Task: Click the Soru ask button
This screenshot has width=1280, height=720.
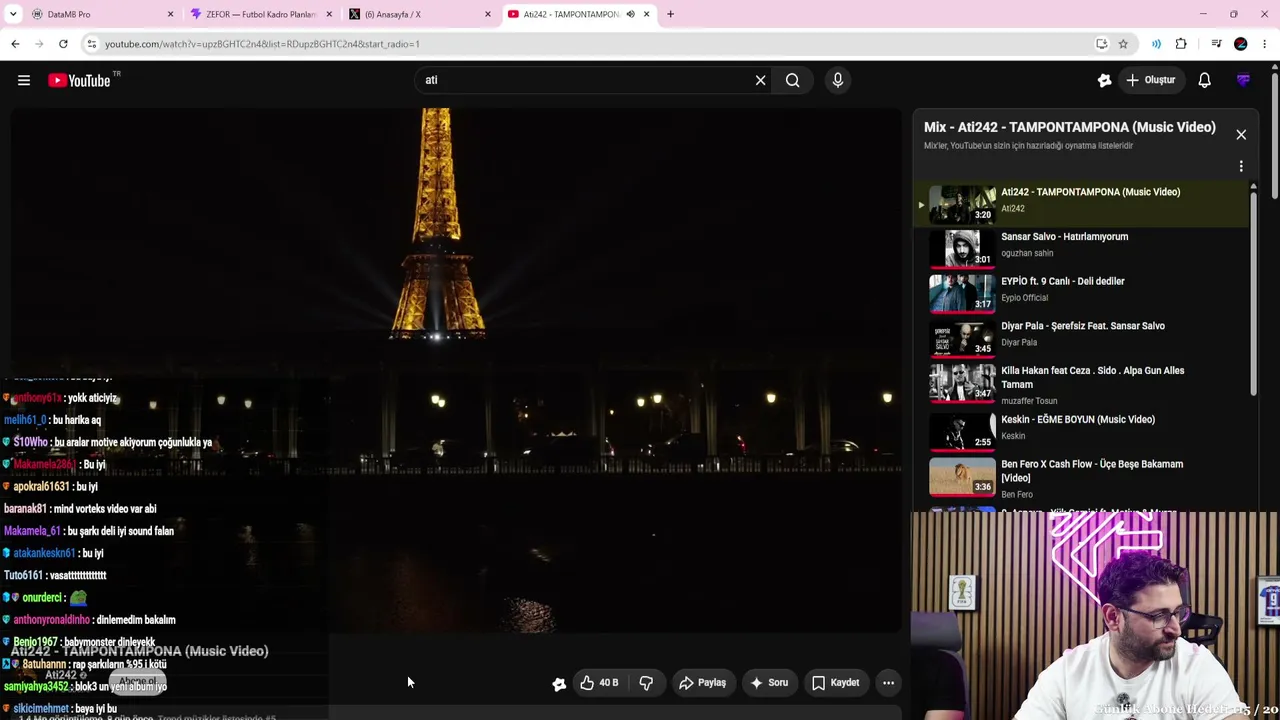Action: [769, 683]
